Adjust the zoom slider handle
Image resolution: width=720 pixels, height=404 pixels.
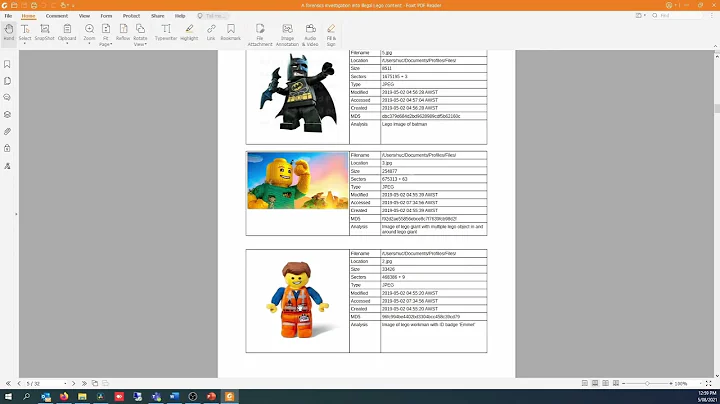point(647,383)
